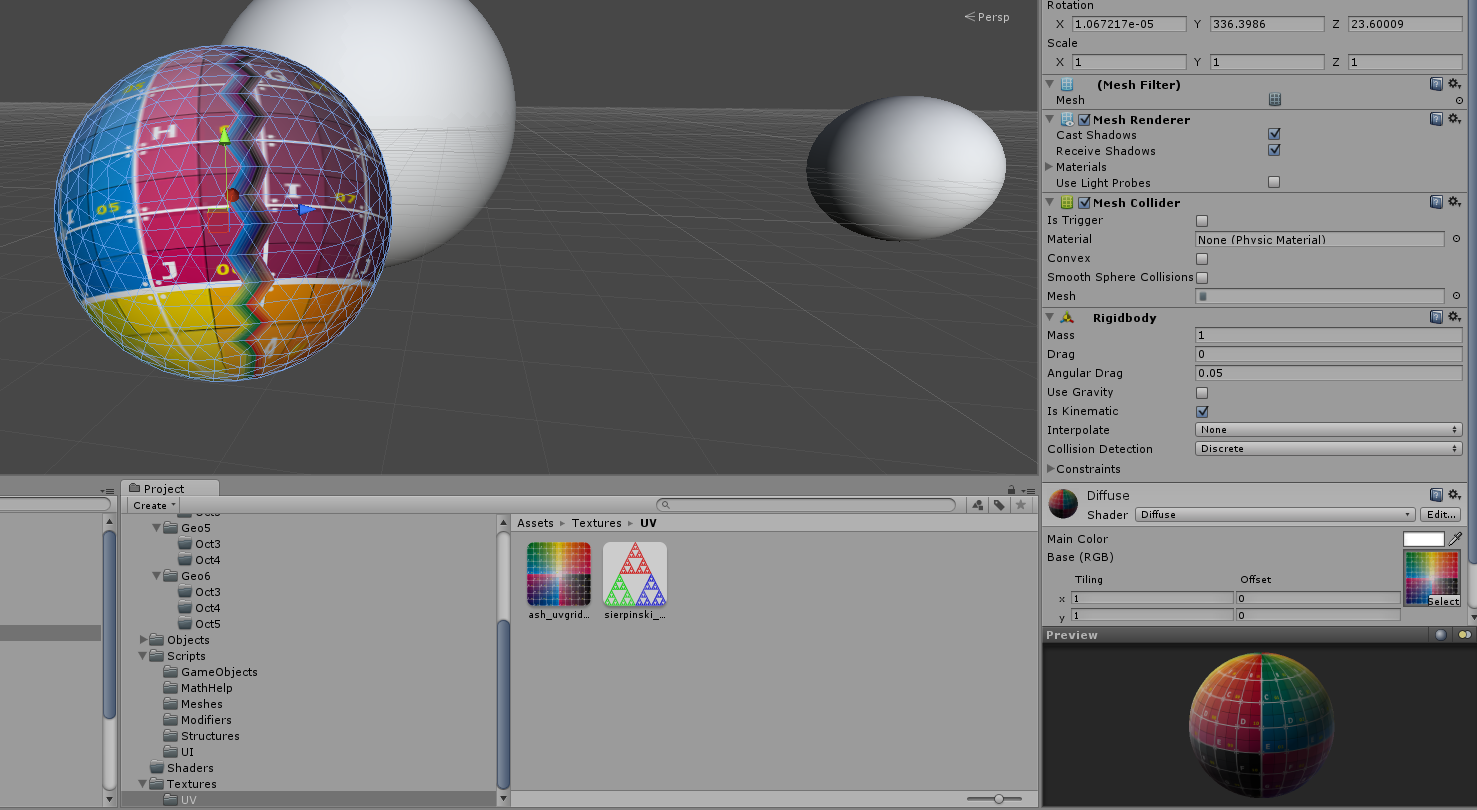Screen dimensions: 1477x810
Task: Toggle Mesh Renderer enabled checkbox
Action: (1084, 120)
